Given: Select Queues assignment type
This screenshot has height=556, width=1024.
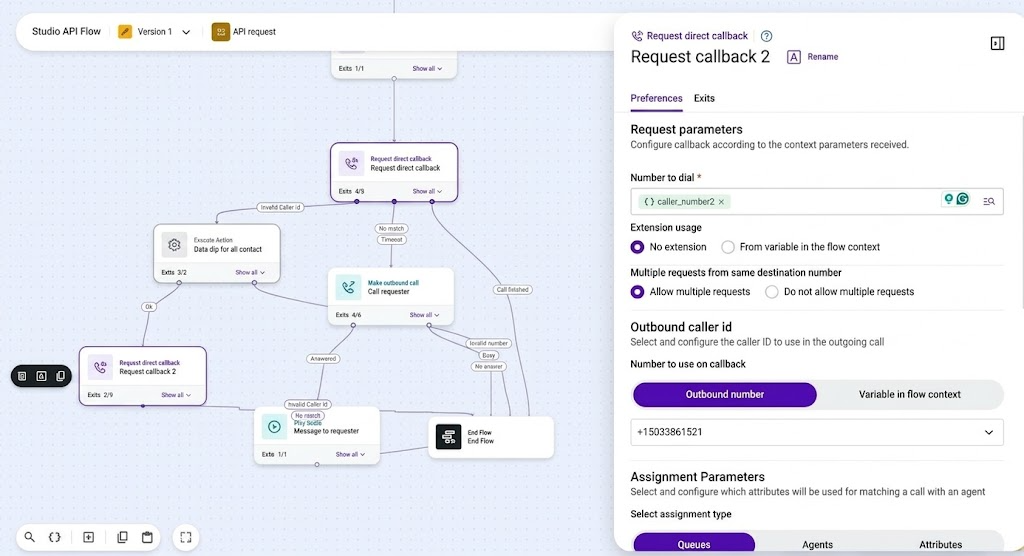Looking at the screenshot, I should click(694, 544).
